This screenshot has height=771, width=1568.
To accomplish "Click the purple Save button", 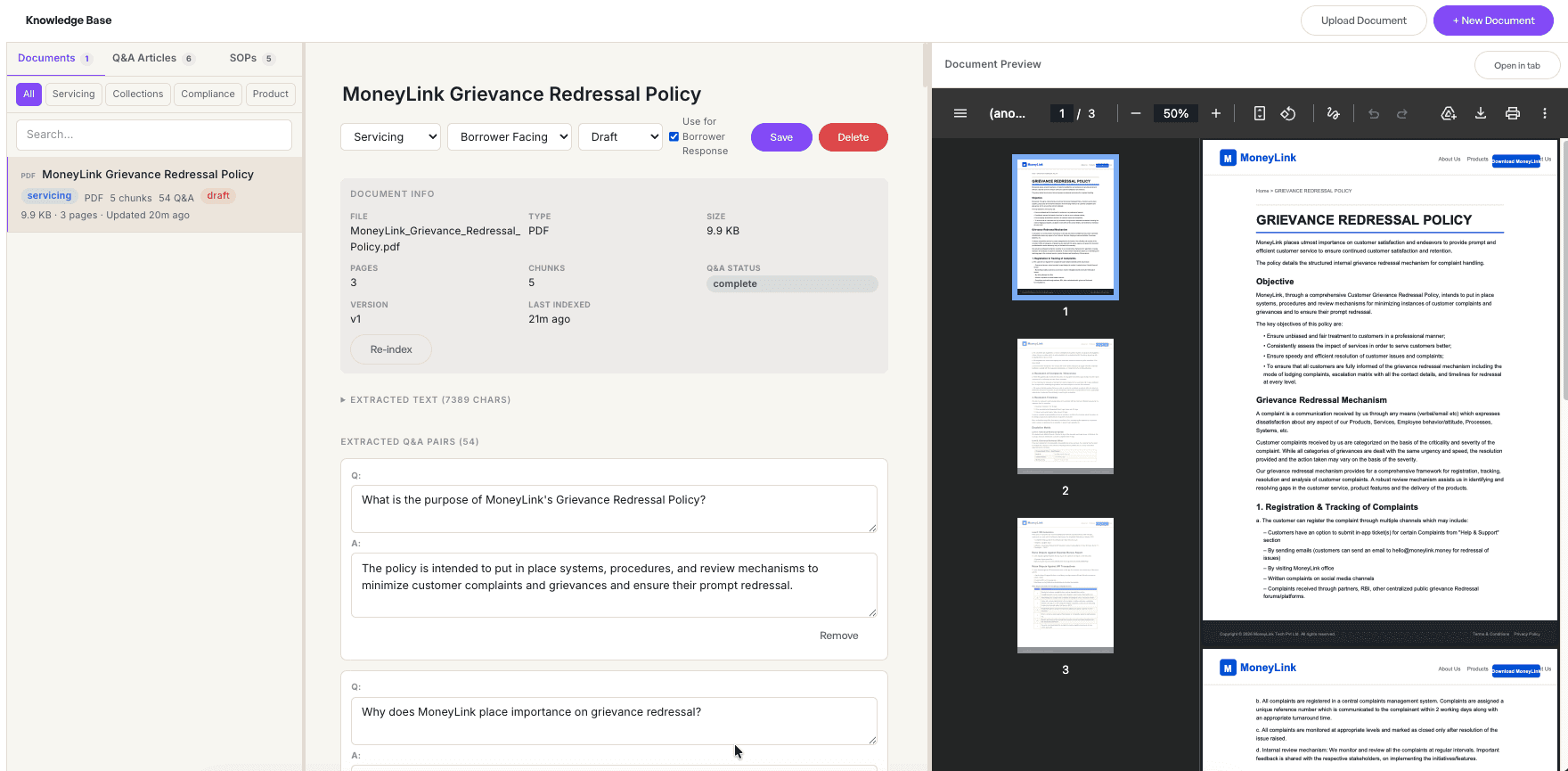I will 781,137.
